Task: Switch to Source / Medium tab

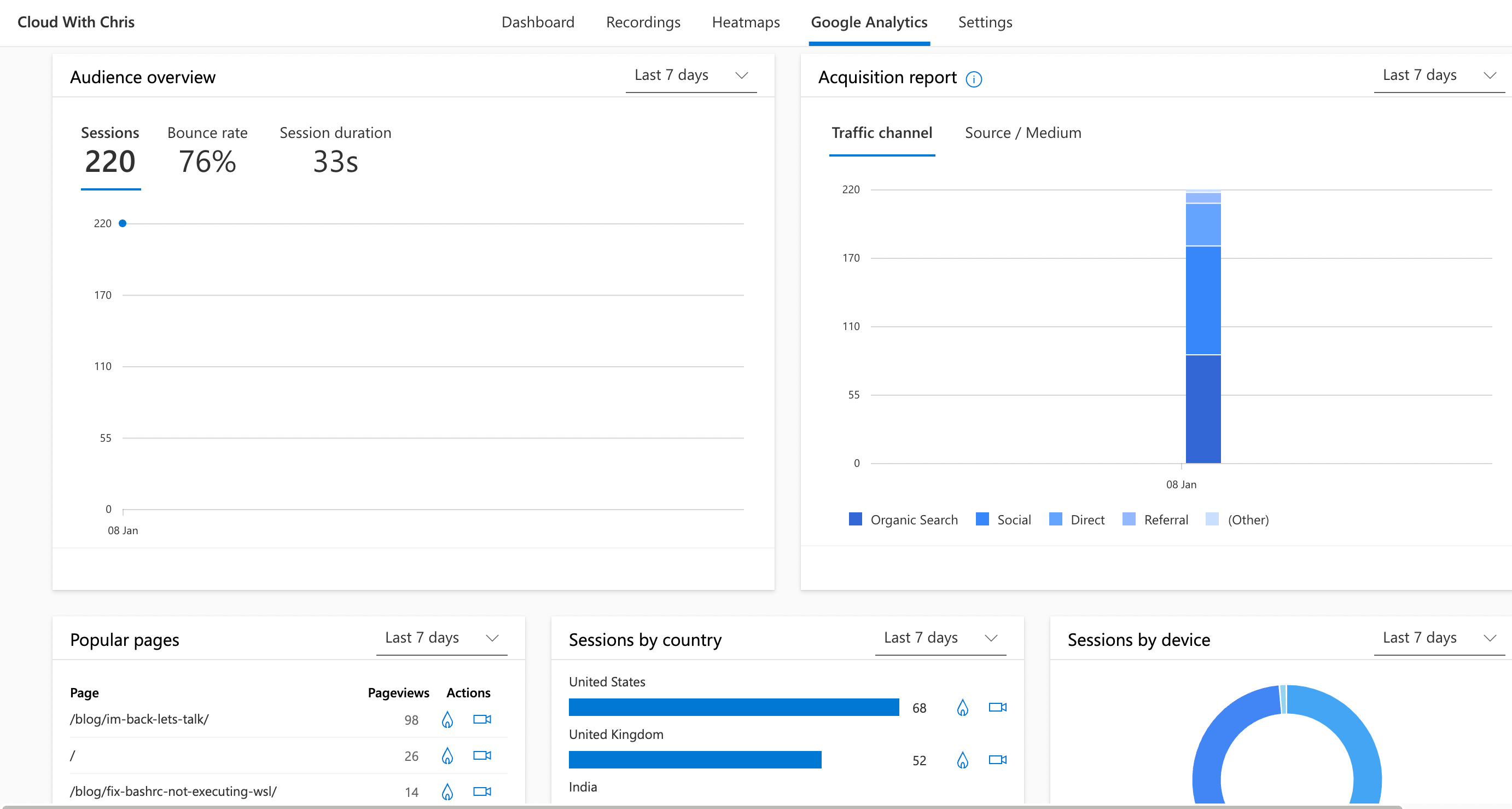Action: pyautogui.click(x=1023, y=134)
